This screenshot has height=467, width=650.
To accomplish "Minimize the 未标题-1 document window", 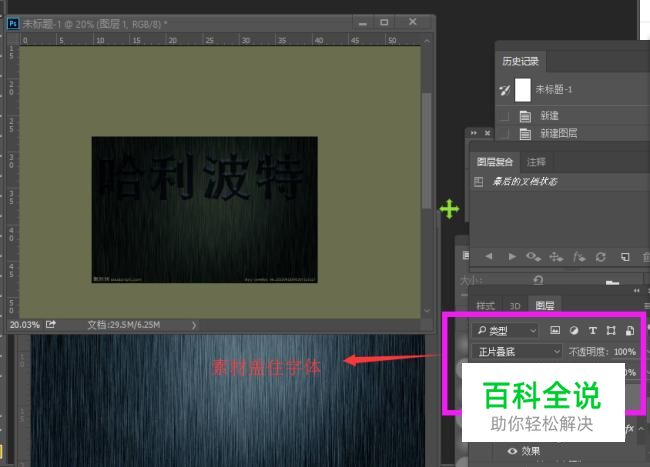I will (363, 23).
